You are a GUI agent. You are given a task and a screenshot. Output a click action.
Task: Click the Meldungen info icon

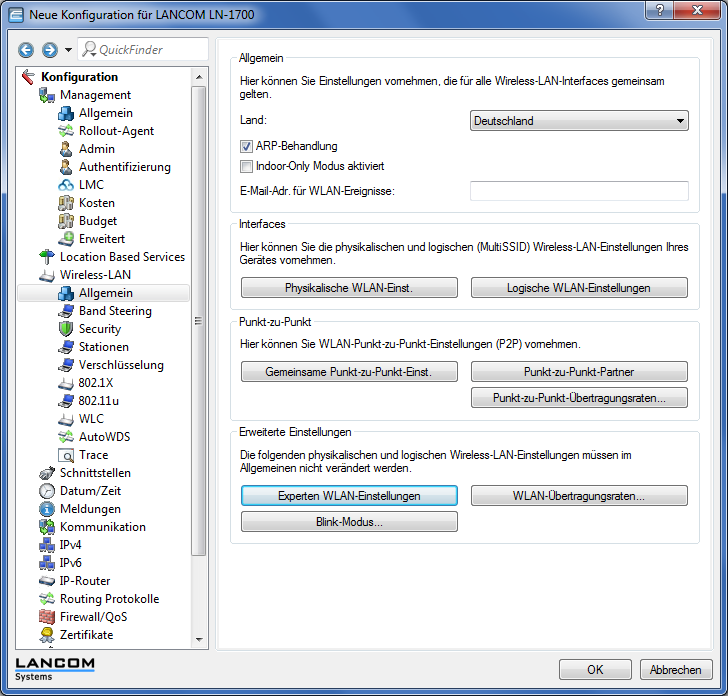pyautogui.click(x=46, y=509)
